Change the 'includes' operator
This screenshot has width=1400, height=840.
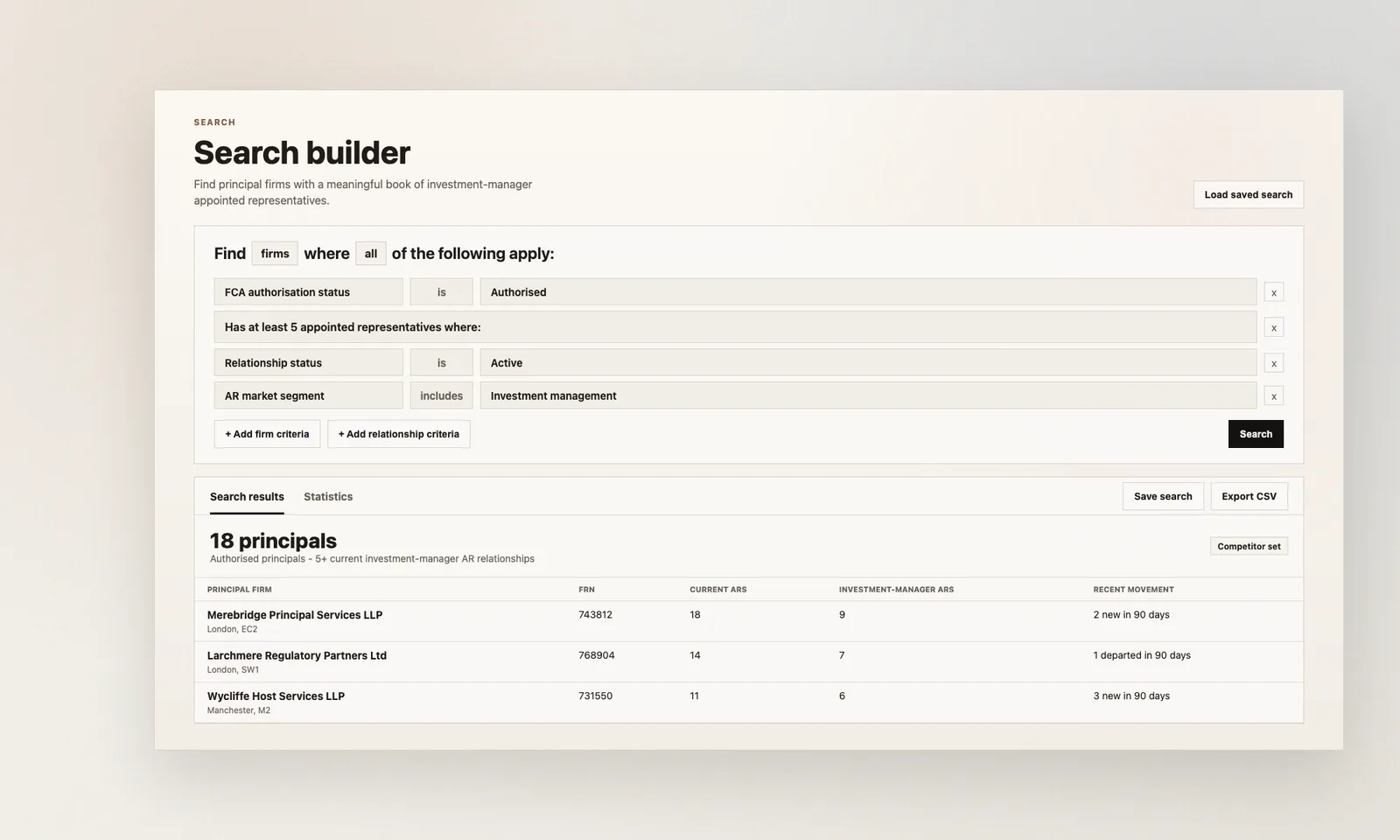coord(441,395)
